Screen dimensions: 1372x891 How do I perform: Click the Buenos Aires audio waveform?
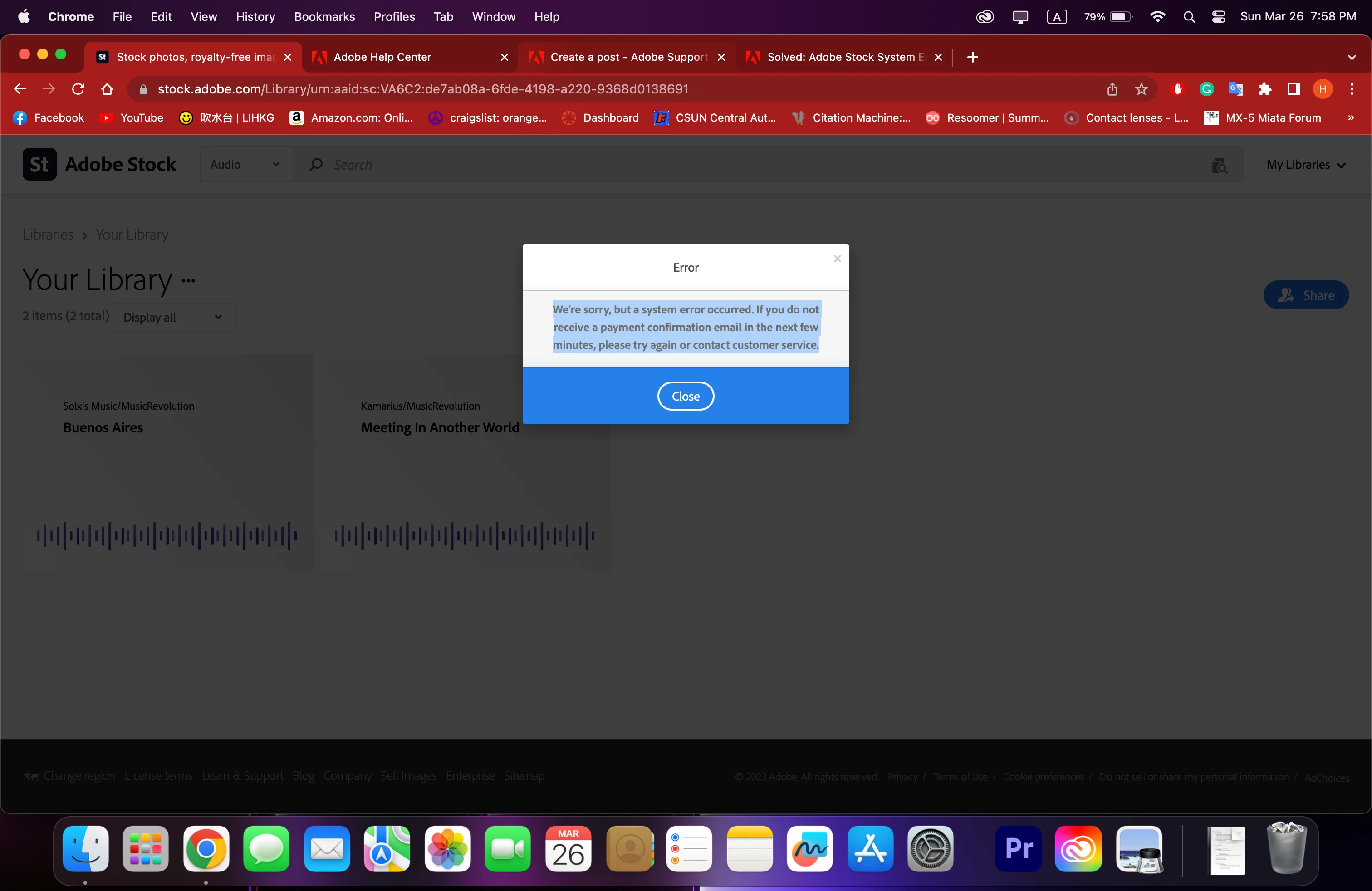pos(167,535)
